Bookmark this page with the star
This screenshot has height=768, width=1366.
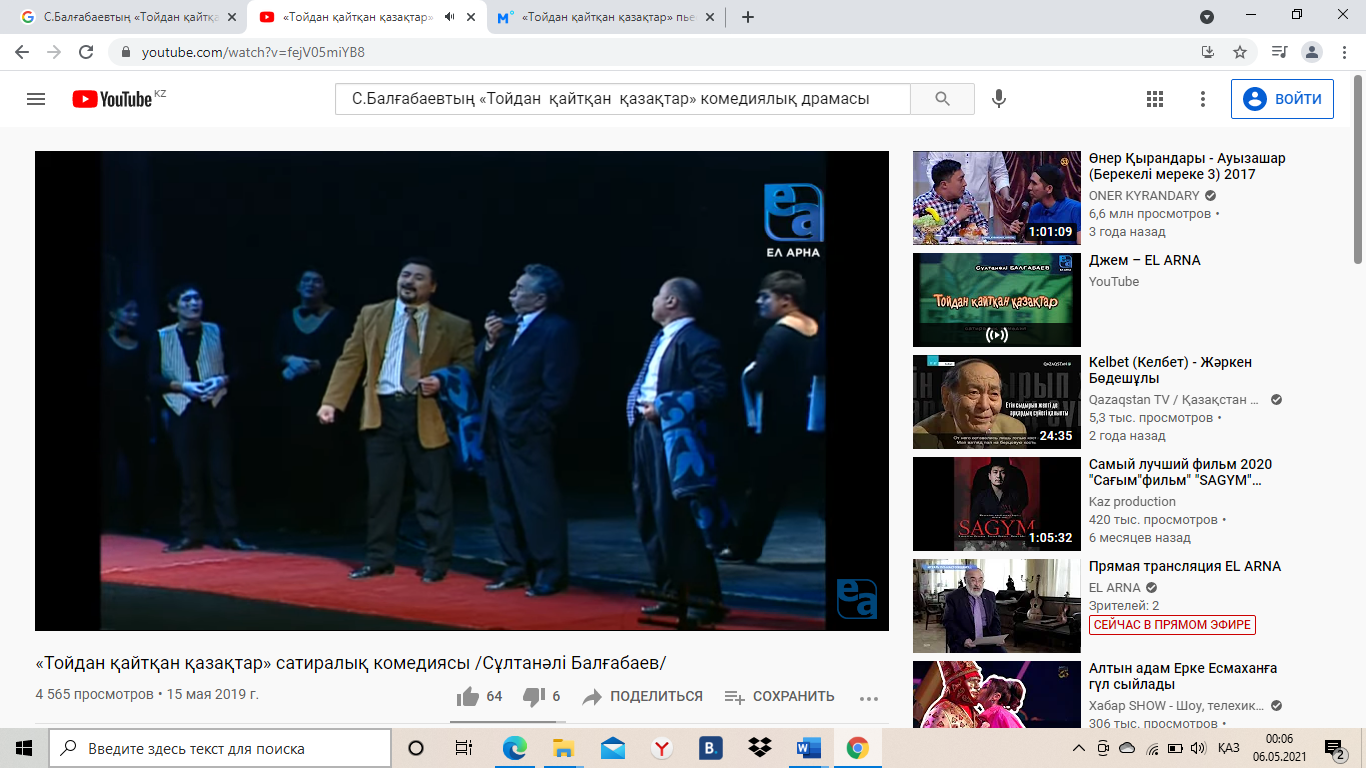coord(1240,52)
